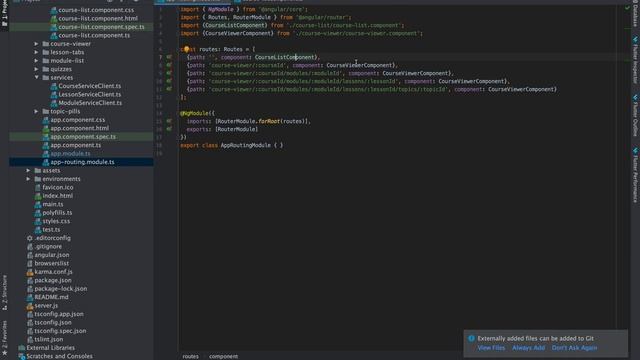Expand the environments folder
Viewport: 640px width, 360px height.
pyautogui.click(x=28, y=179)
